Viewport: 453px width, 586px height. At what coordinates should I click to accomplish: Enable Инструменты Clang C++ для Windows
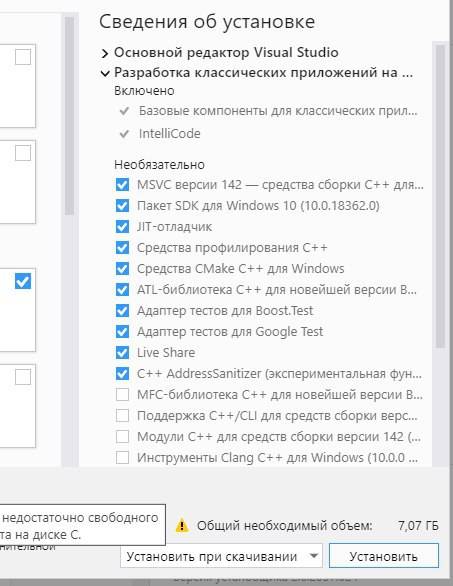(x=122, y=457)
